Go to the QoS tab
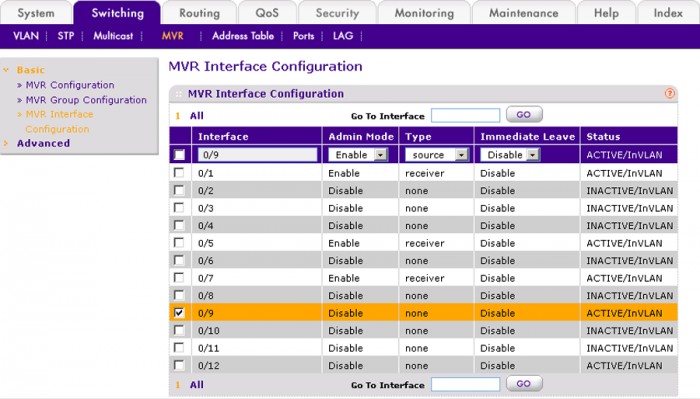 pos(267,13)
